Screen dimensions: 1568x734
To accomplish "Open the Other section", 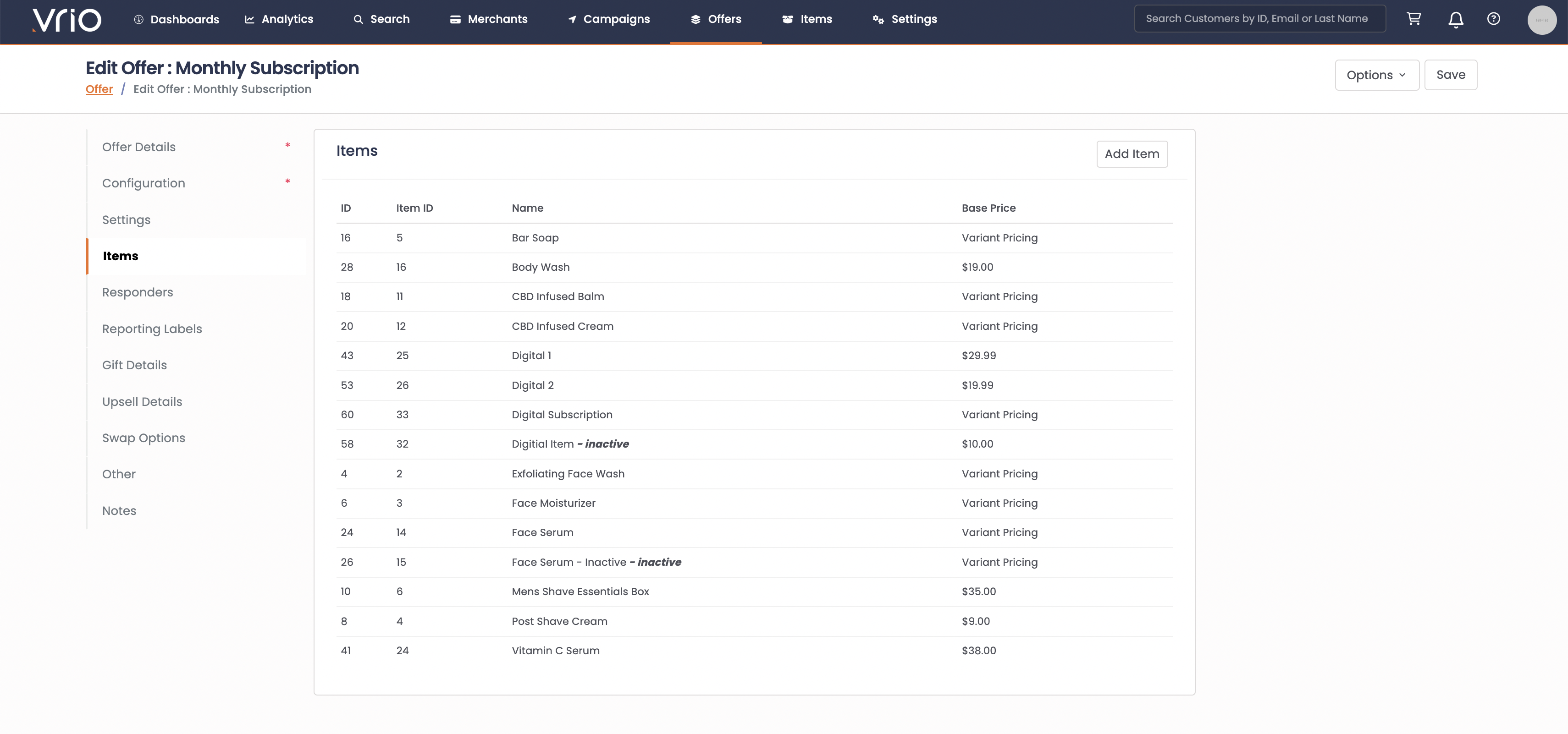I will pos(196,474).
